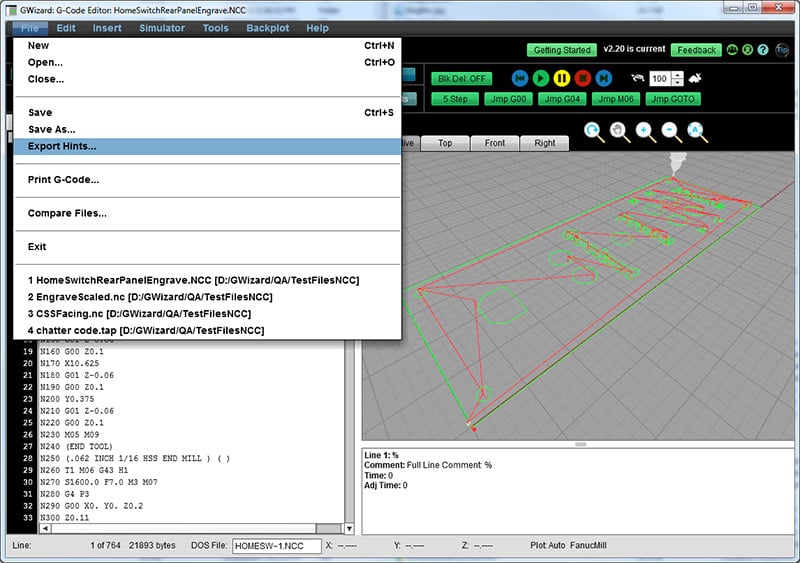Image resolution: width=800 pixels, height=563 pixels.
Task: Click the rotate view magnifier icon
Action: (x=594, y=132)
